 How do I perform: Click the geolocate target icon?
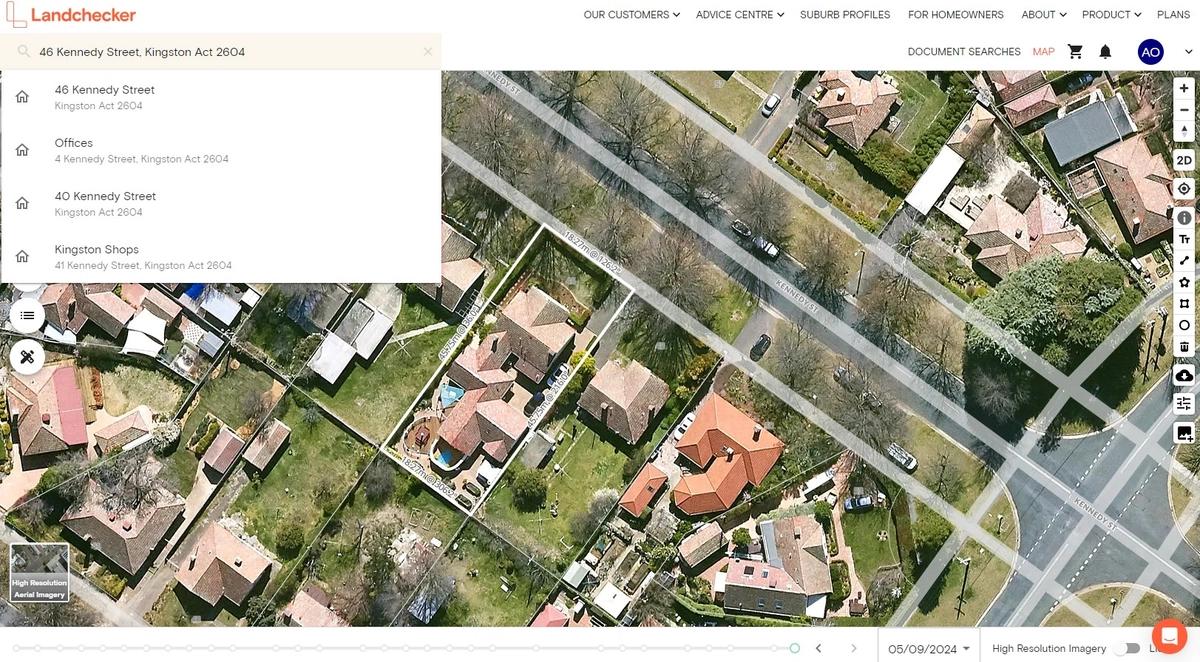pyautogui.click(x=1184, y=188)
